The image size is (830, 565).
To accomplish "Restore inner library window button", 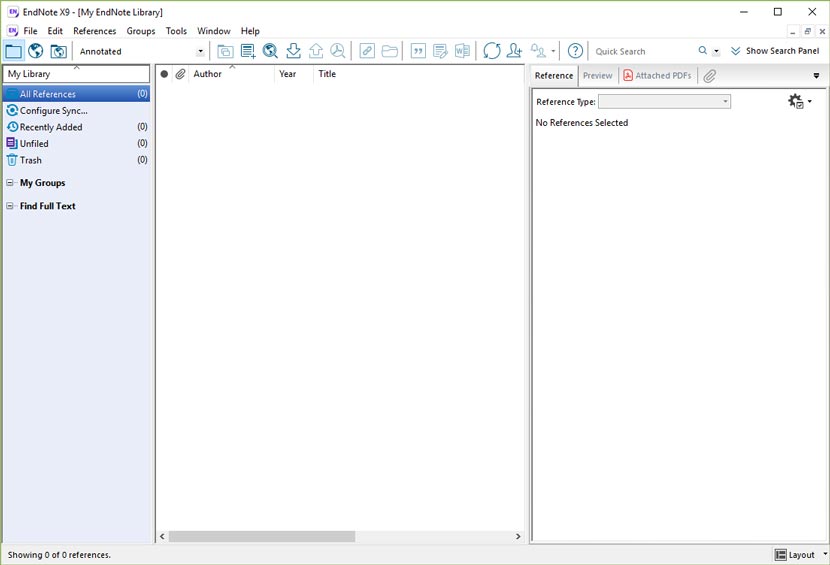I will point(807,31).
